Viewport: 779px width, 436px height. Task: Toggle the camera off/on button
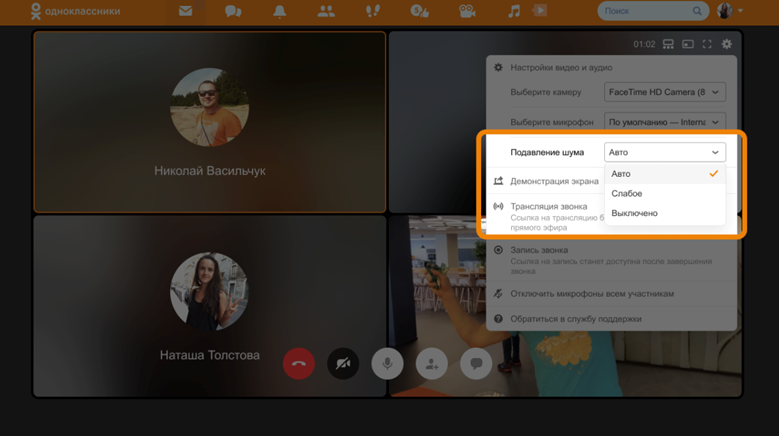click(343, 363)
